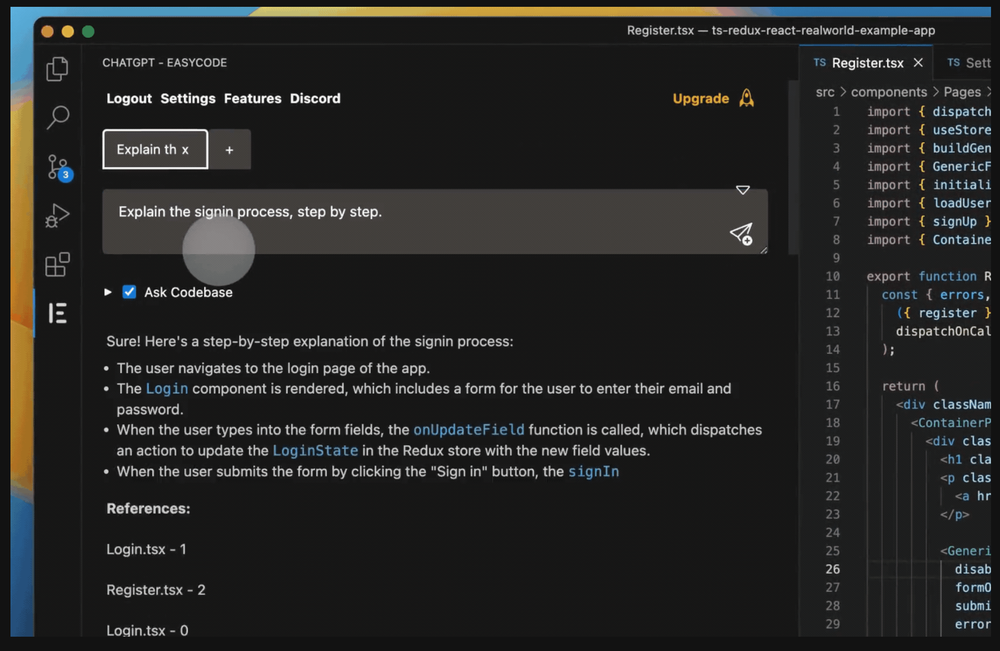Open reference 'Login.tsx - 0'
Screen dimensions: 1000x651
(x=147, y=630)
